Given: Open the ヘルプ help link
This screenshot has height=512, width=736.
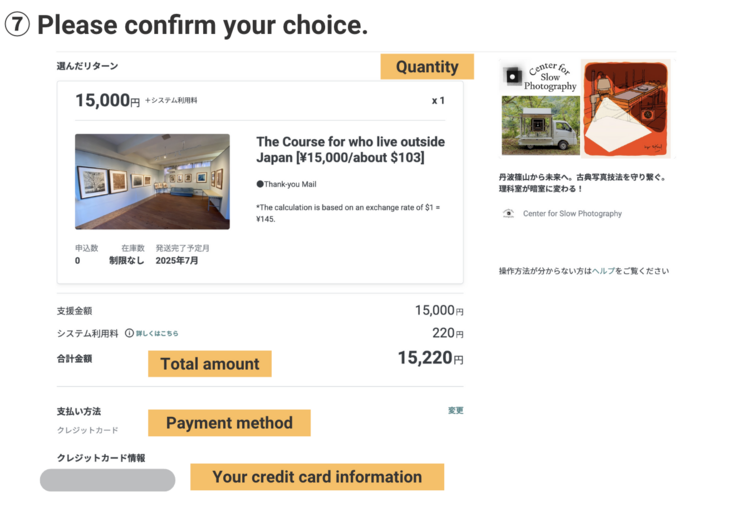Looking at the screenshot, I should click(x=603, y=271).
